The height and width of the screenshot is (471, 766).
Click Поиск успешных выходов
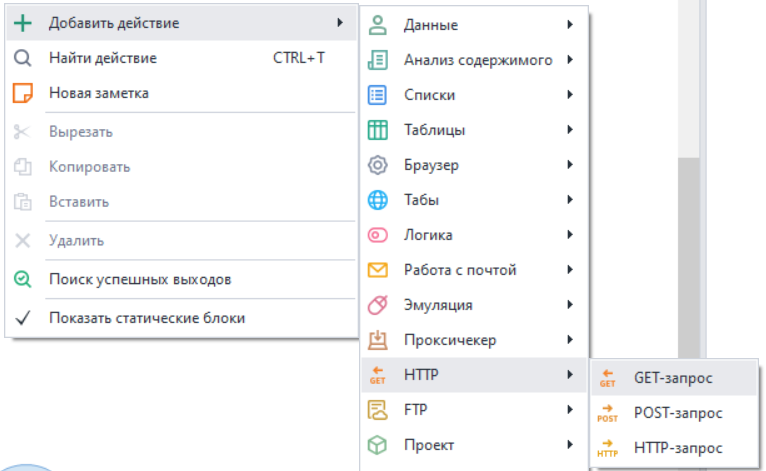[140, 279]
